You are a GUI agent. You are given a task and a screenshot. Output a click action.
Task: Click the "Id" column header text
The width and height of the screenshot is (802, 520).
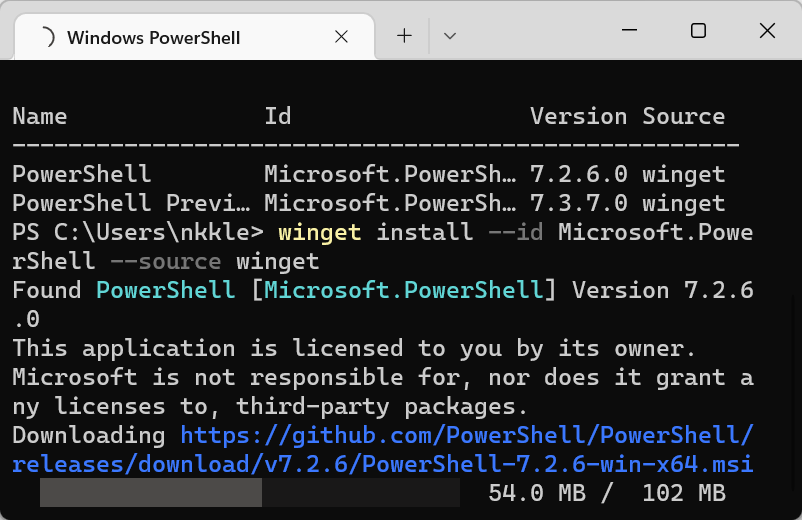click(278, 116)
